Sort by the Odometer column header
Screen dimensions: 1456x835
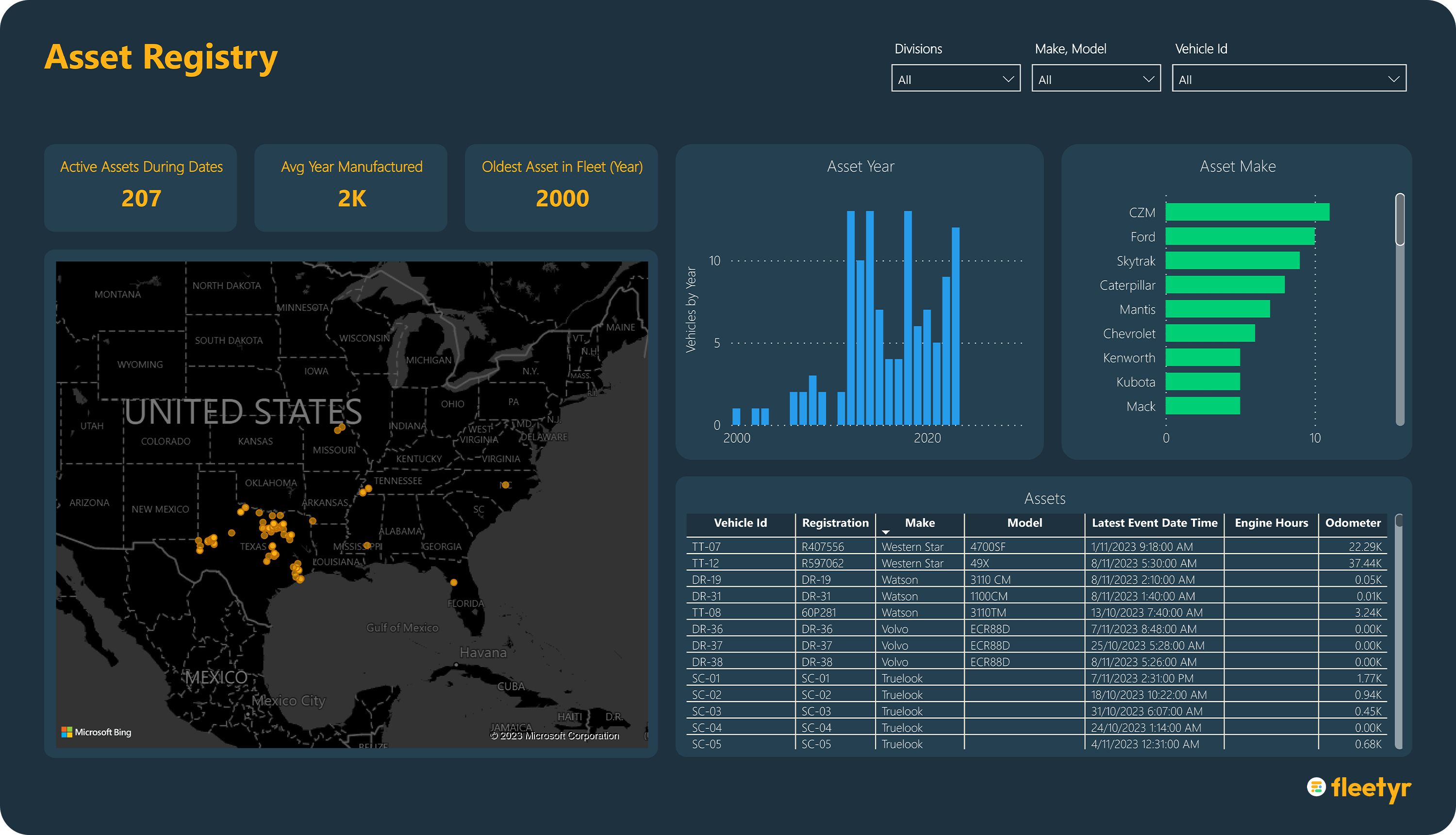click(x=1353, y=523)
